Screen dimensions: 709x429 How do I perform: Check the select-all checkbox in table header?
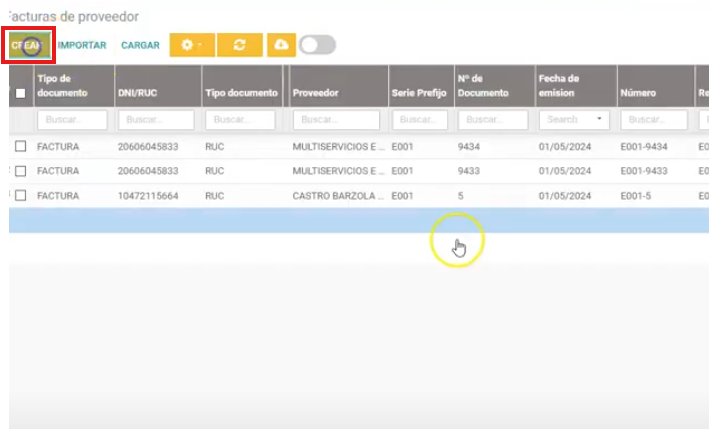tap(20, 93)
